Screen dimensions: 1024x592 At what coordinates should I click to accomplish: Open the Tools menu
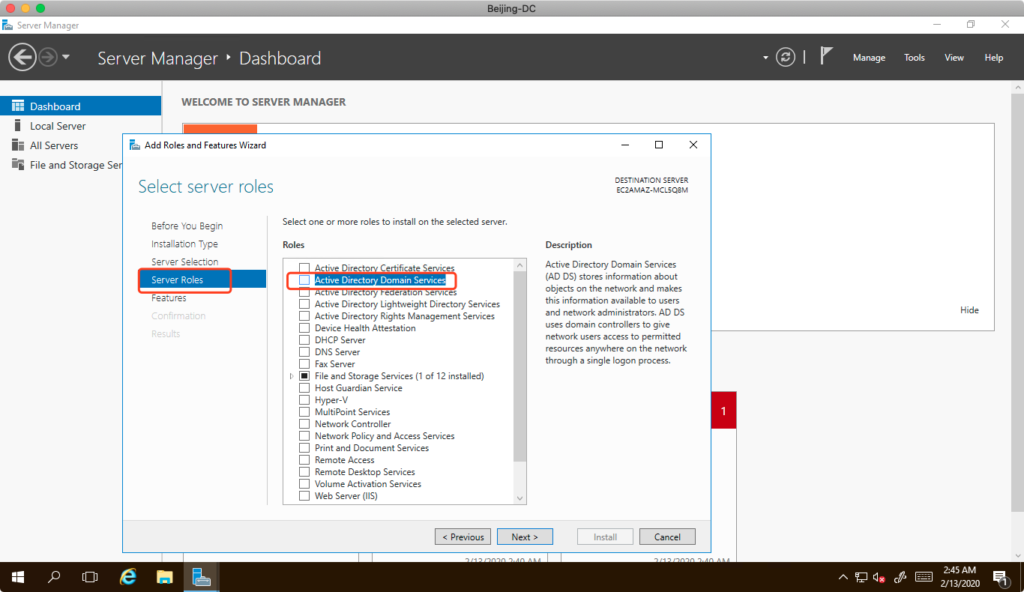[914, 58]
